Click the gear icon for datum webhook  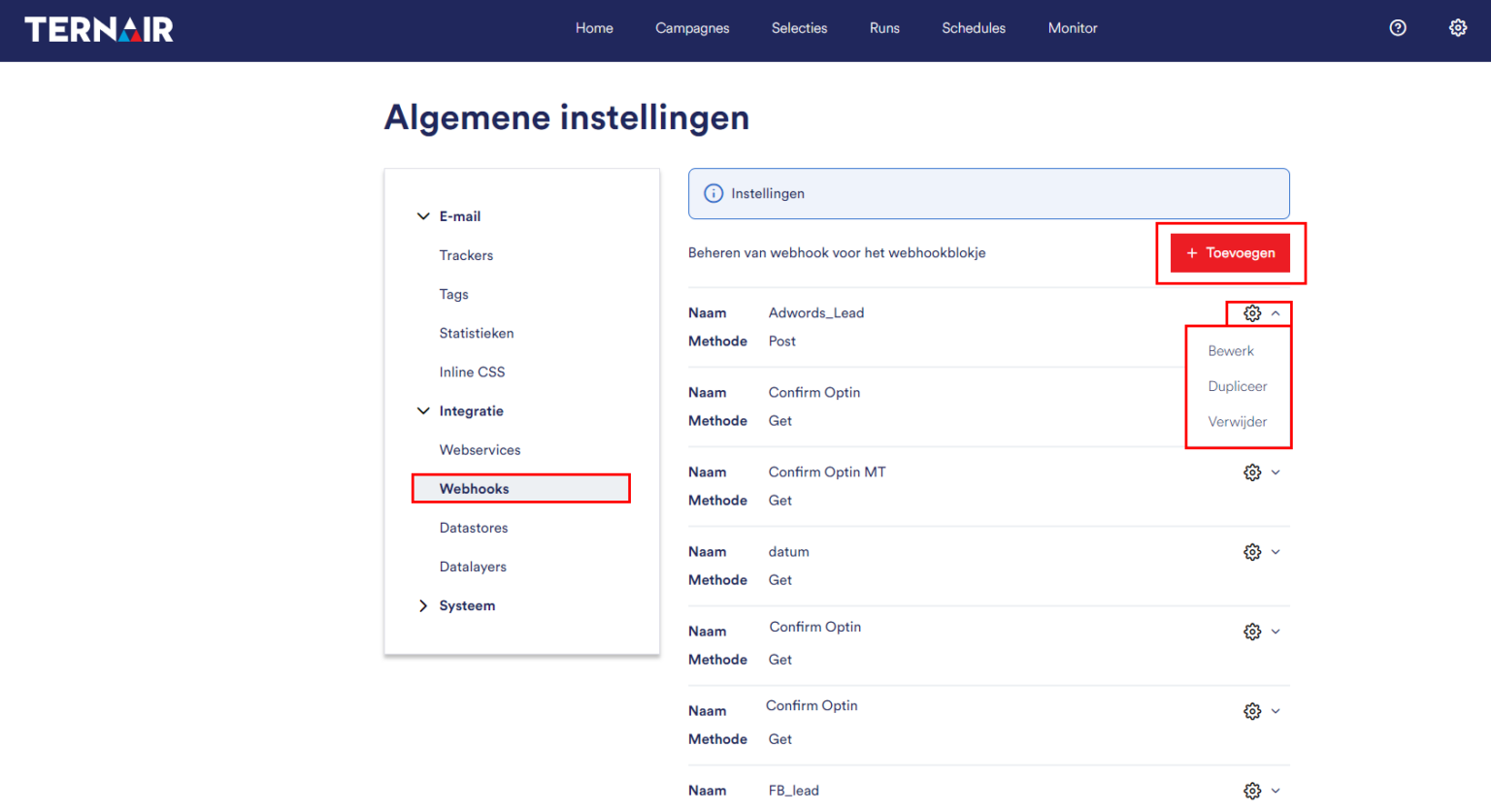tap(1252, 552)
